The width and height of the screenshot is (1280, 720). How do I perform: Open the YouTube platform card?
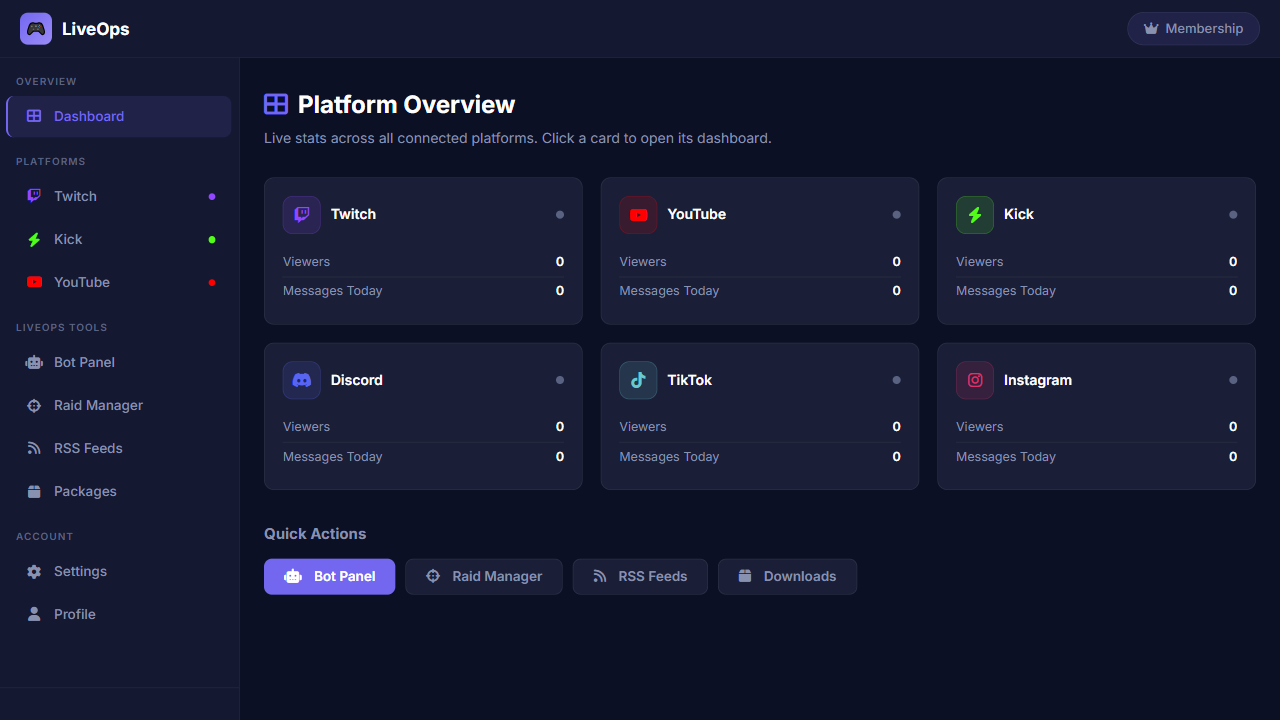point(760,251)
